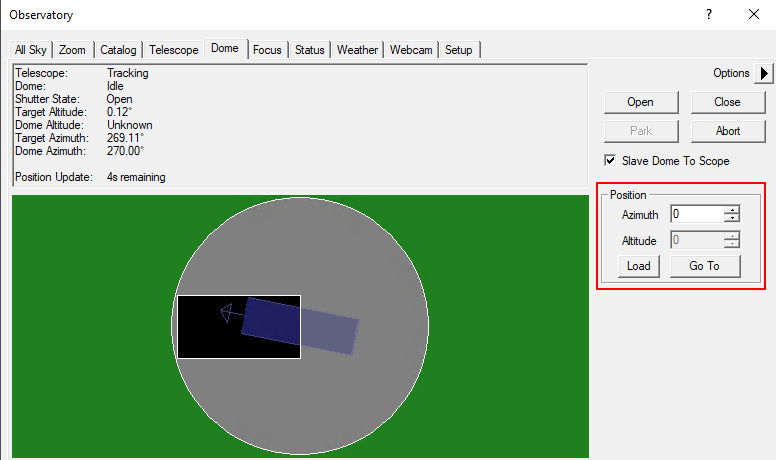776x460 pixels.
Task: Toggle Slave Dome To Scope checkbox
Action: pyautogui.click(x=610, y=161)
